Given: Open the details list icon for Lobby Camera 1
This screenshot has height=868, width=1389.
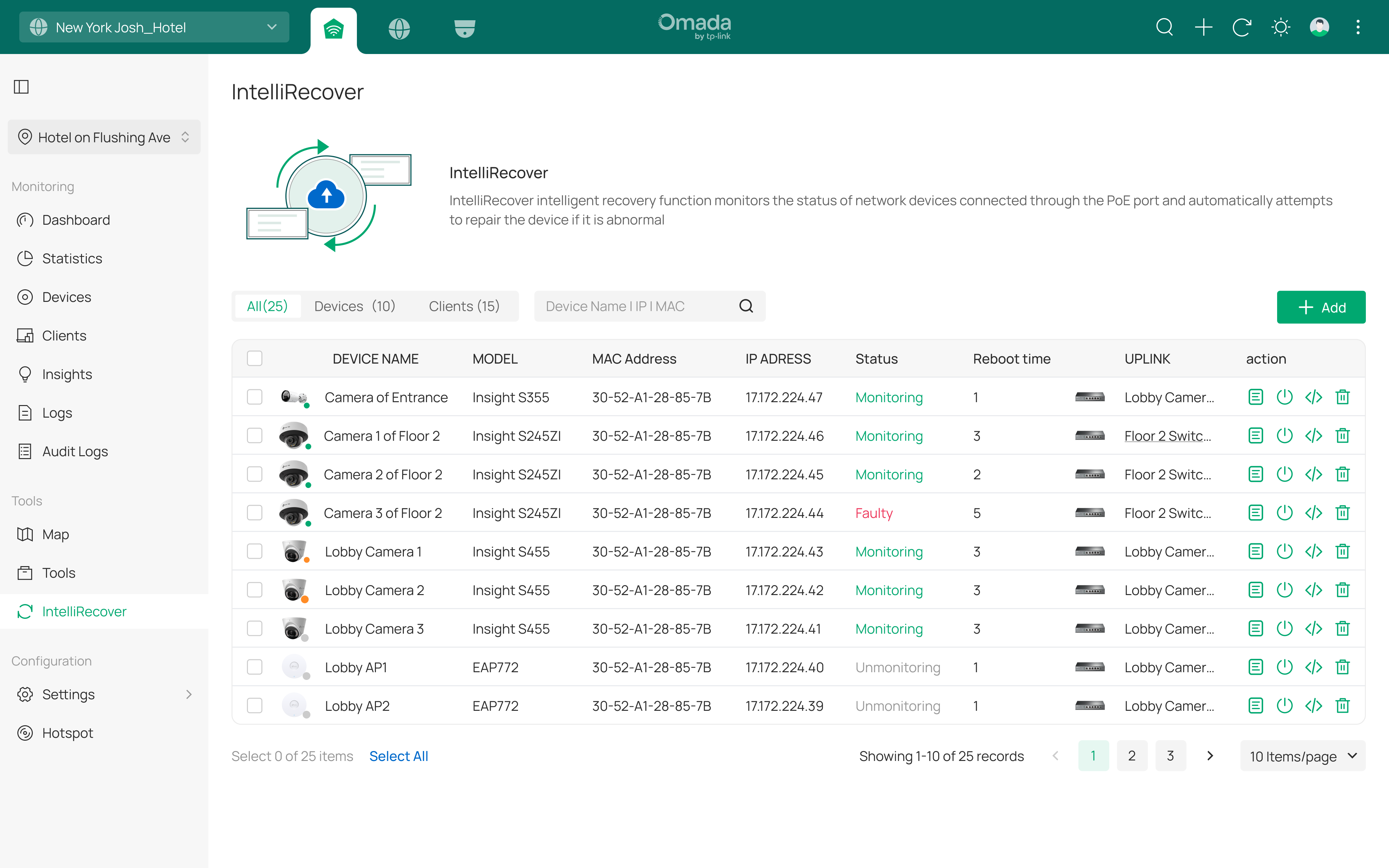Looking at the screenshot, I should coord(1255,552).
